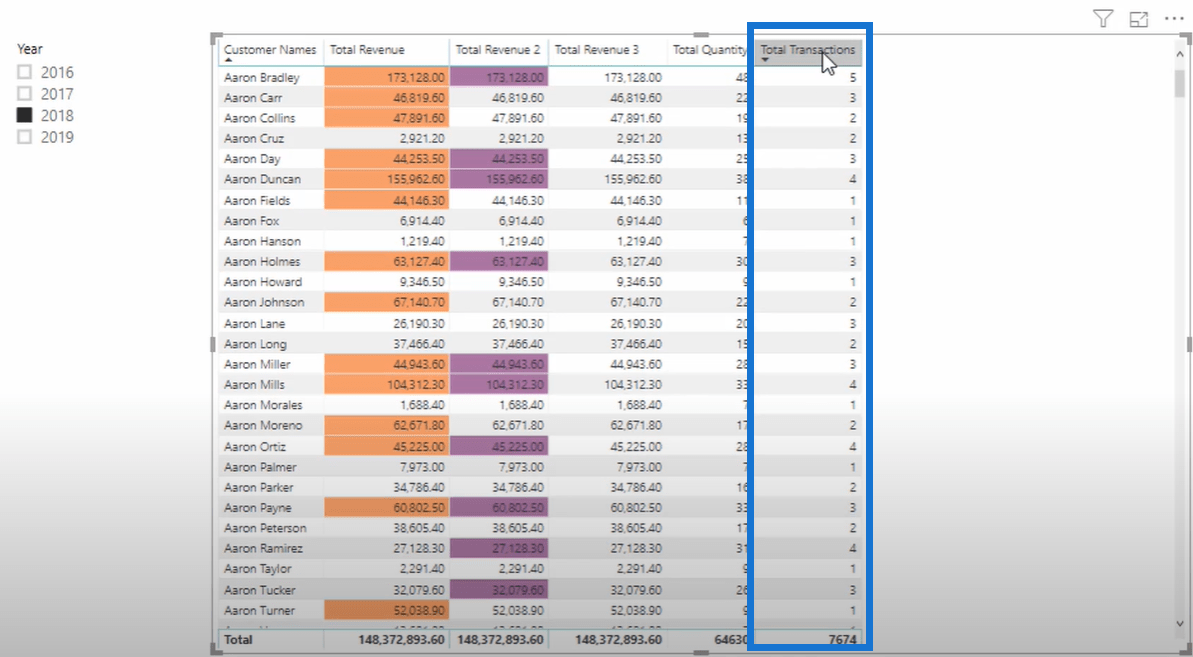Screen dimensions: 1193x657
Task: Select customer Aaron Hanson
Action: coord(262,241)
